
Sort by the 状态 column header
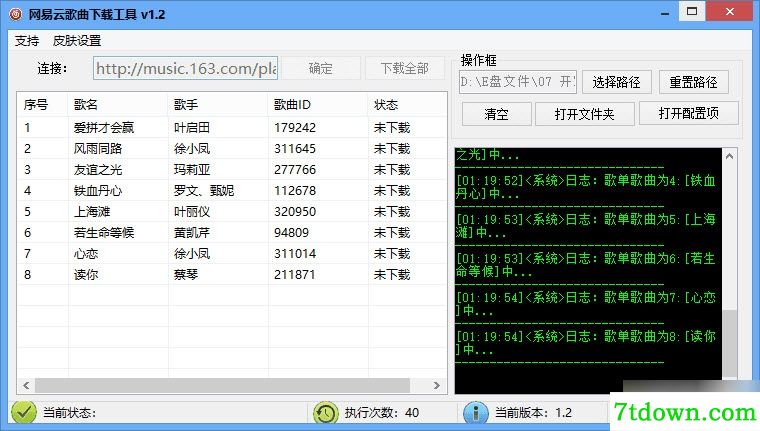[x=407, y=105]
